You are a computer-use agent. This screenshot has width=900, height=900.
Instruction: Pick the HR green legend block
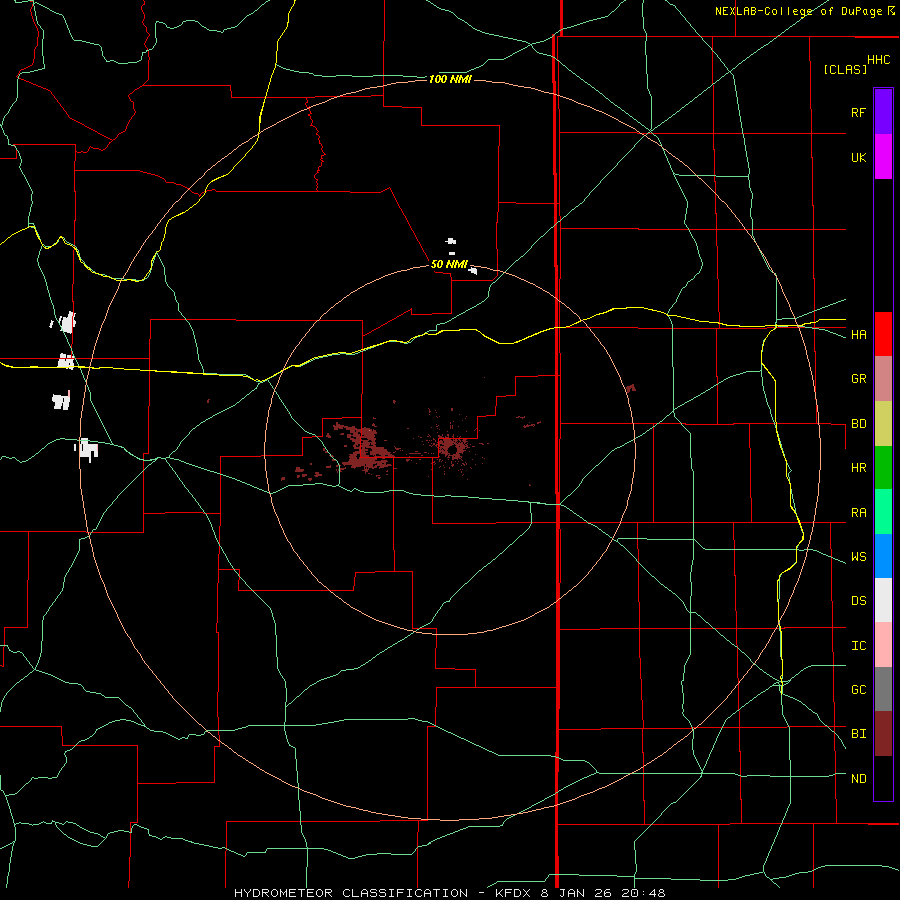pos(883,468)
